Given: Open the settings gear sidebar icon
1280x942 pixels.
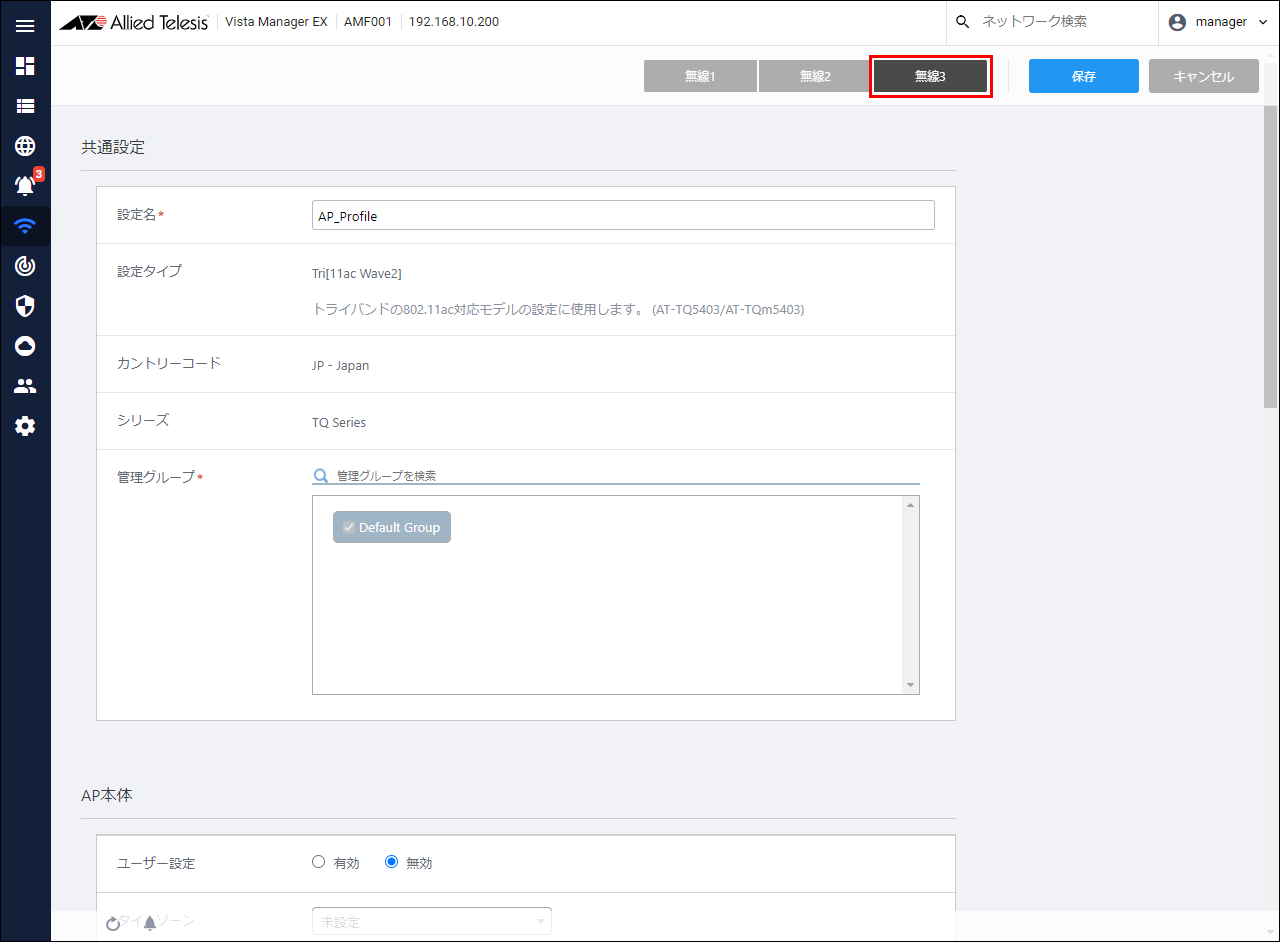Looking at the screenshot, I should tap(25, 426).
